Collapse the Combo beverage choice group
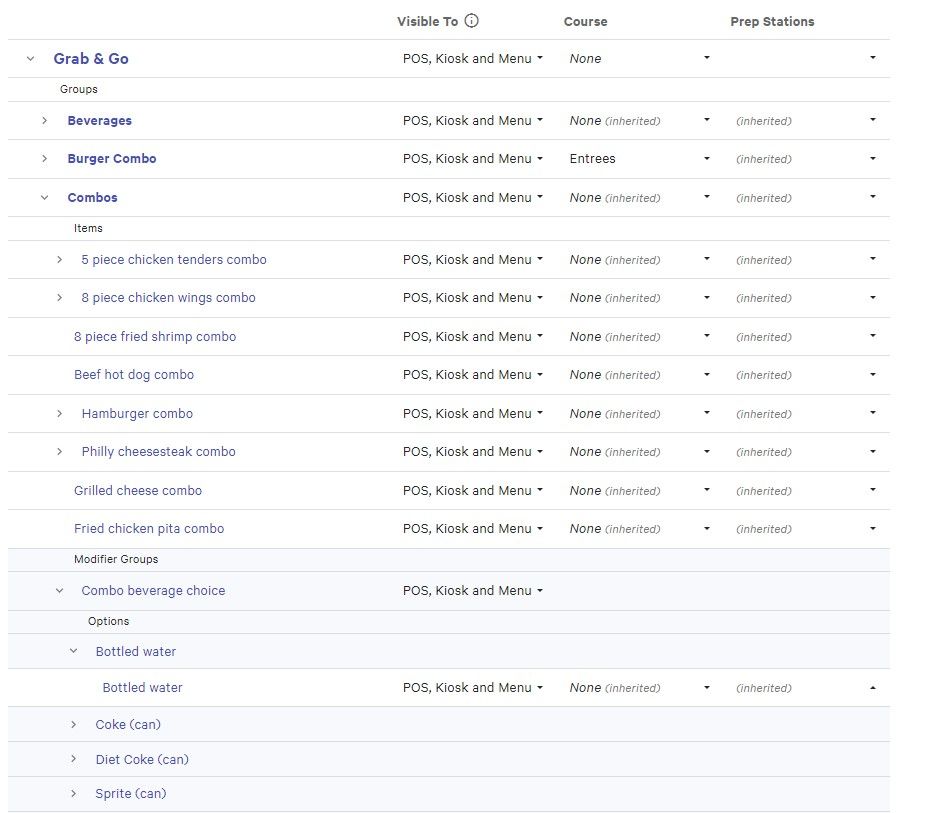 click(59, 591)
